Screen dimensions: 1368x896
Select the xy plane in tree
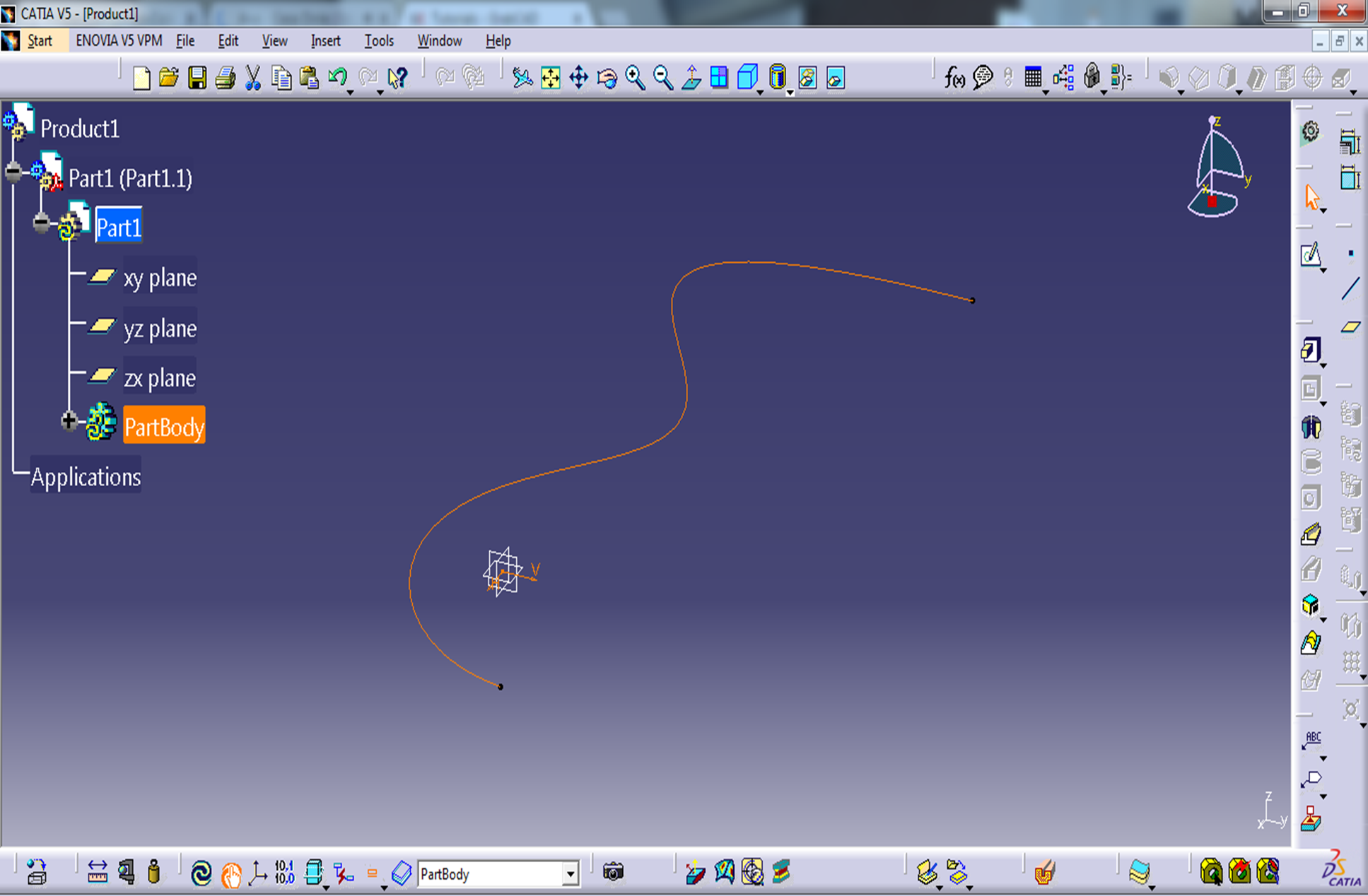[160, 278]
